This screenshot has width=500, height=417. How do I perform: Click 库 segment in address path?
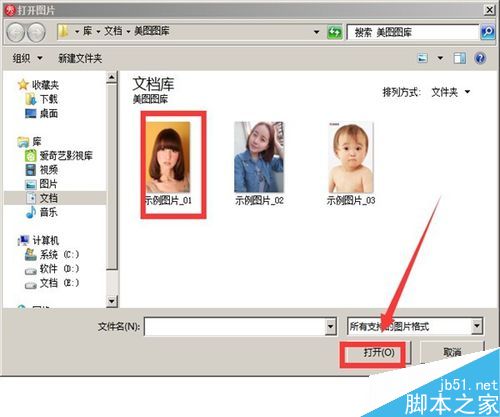88,31
